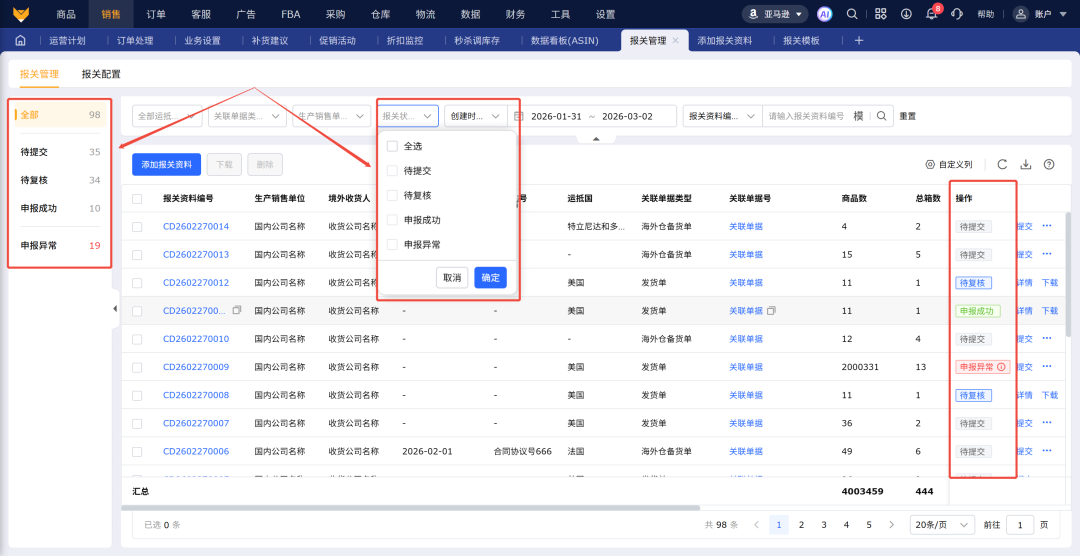Click the calendar icon in date range
Image resolution: width=1080 pixels, height=556 pixels.
(519, 116)
